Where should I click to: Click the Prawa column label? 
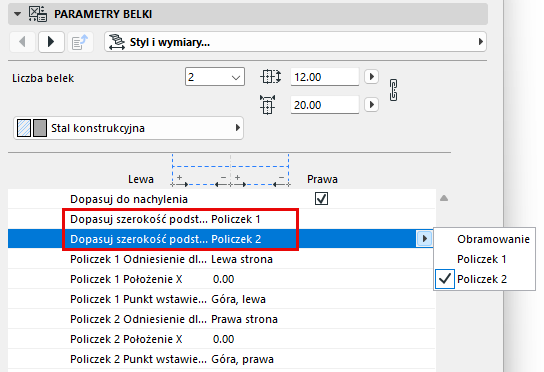(x=322, y=179)
